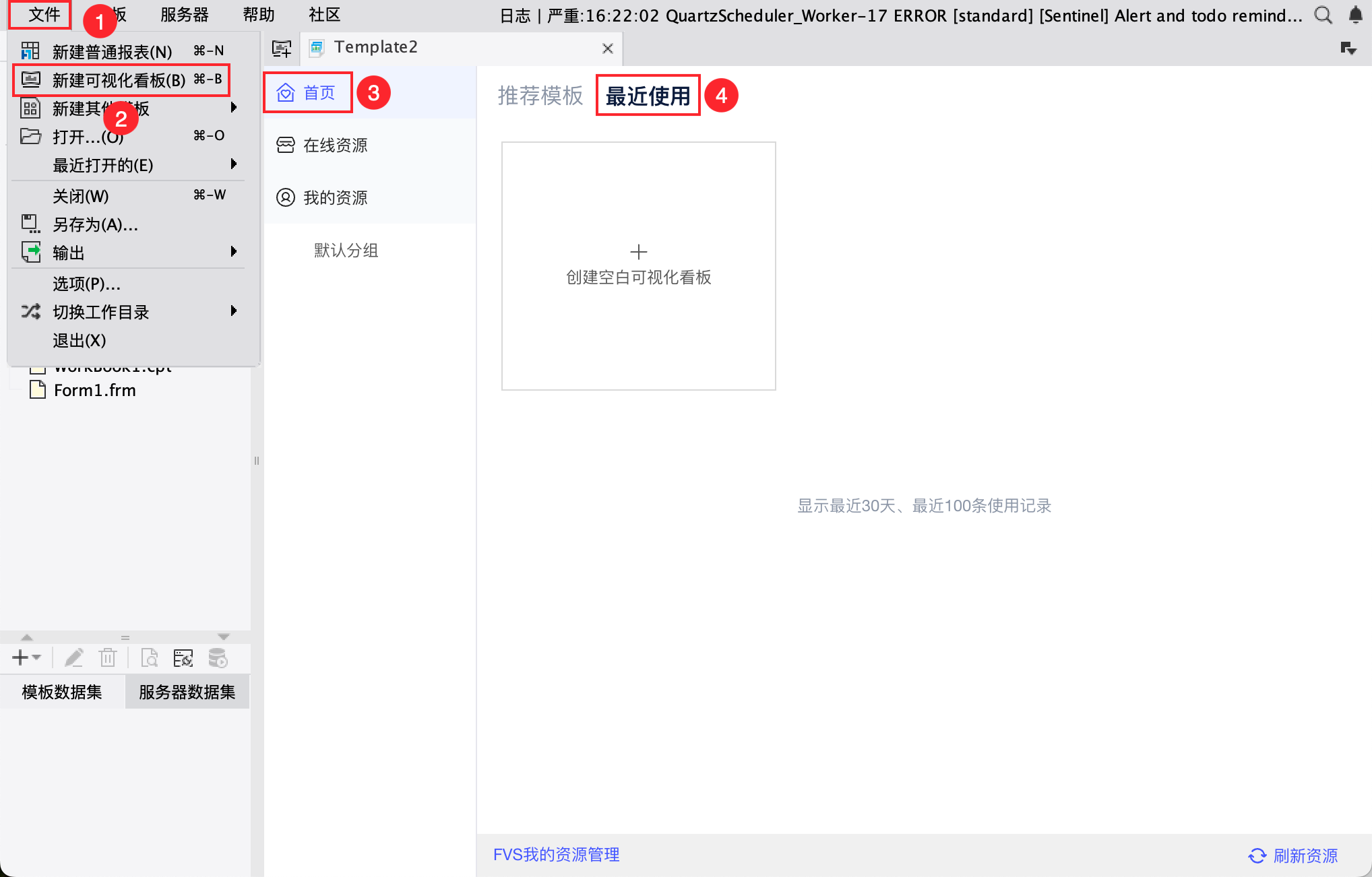
Task: Click the pencil edit dataset icon
Action: [x=73, y=657]
